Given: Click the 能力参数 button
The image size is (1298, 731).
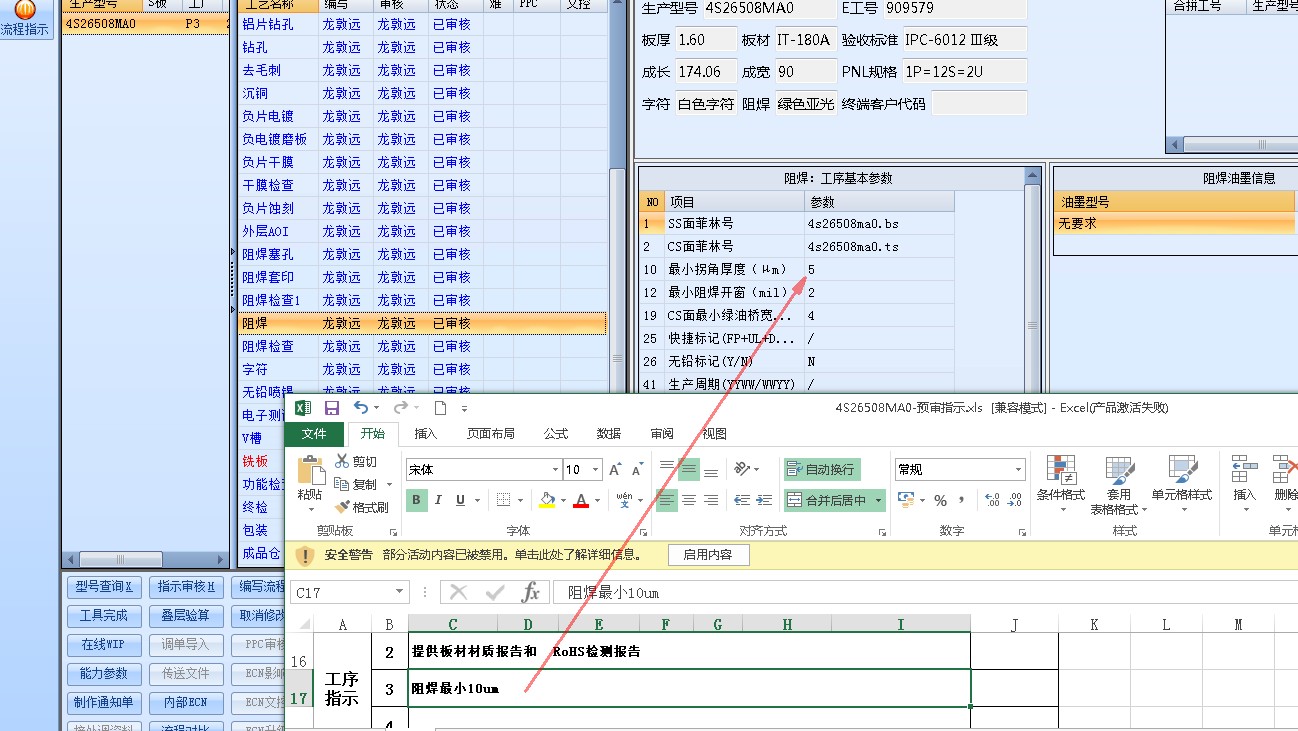Looking at the screenshot, I should tap(104, 674).
